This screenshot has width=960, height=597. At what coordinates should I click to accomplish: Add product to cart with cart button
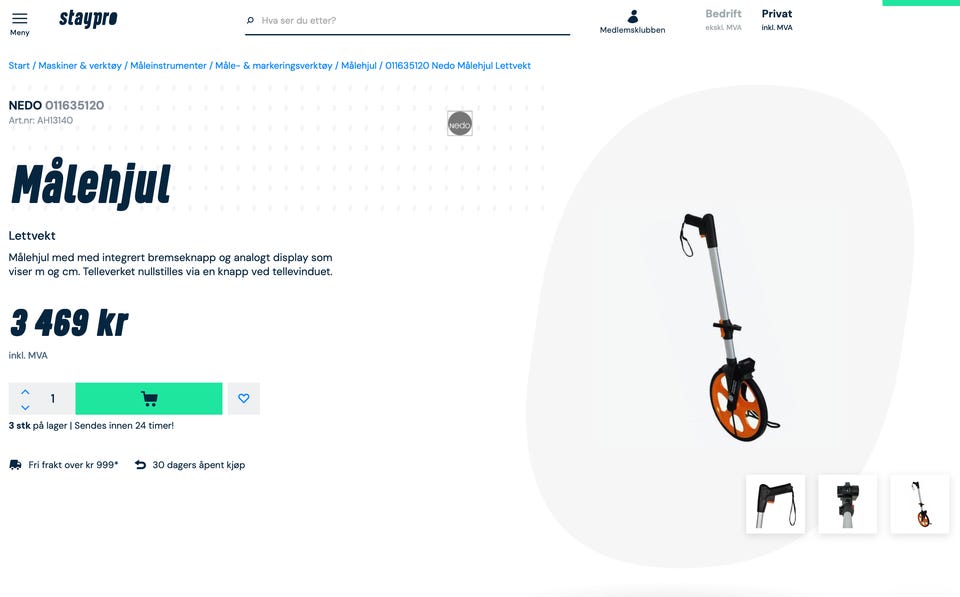pyautogui.click(x=149, y=399)
